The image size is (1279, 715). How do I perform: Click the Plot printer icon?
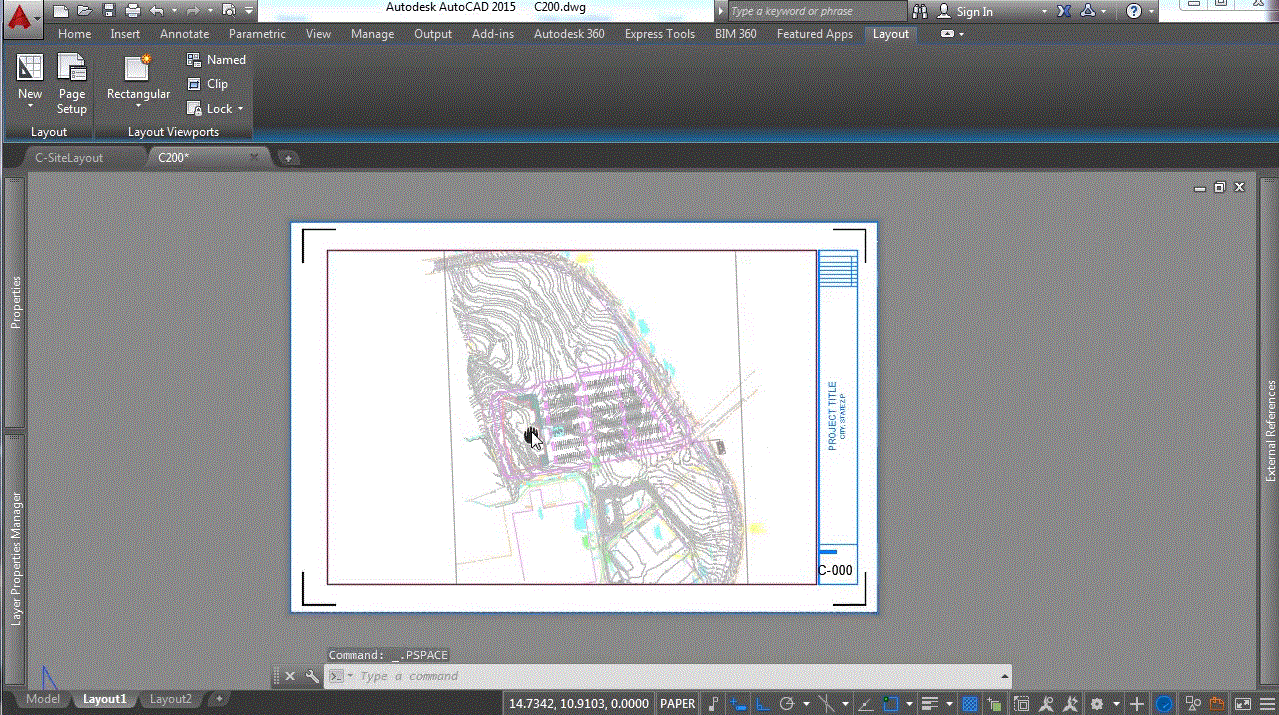point(132,11)
